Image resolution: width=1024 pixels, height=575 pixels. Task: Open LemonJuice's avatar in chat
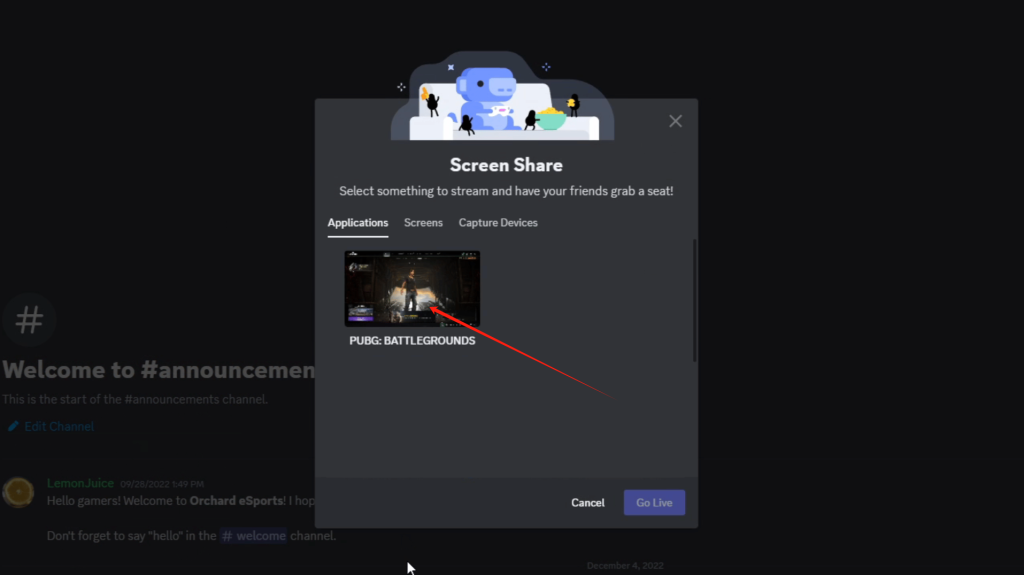click(x=18, y=492)
